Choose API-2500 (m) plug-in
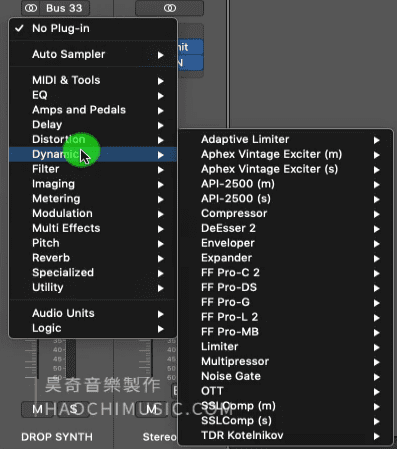This screenshot has width=397, height=449. (x=286, y=184)
